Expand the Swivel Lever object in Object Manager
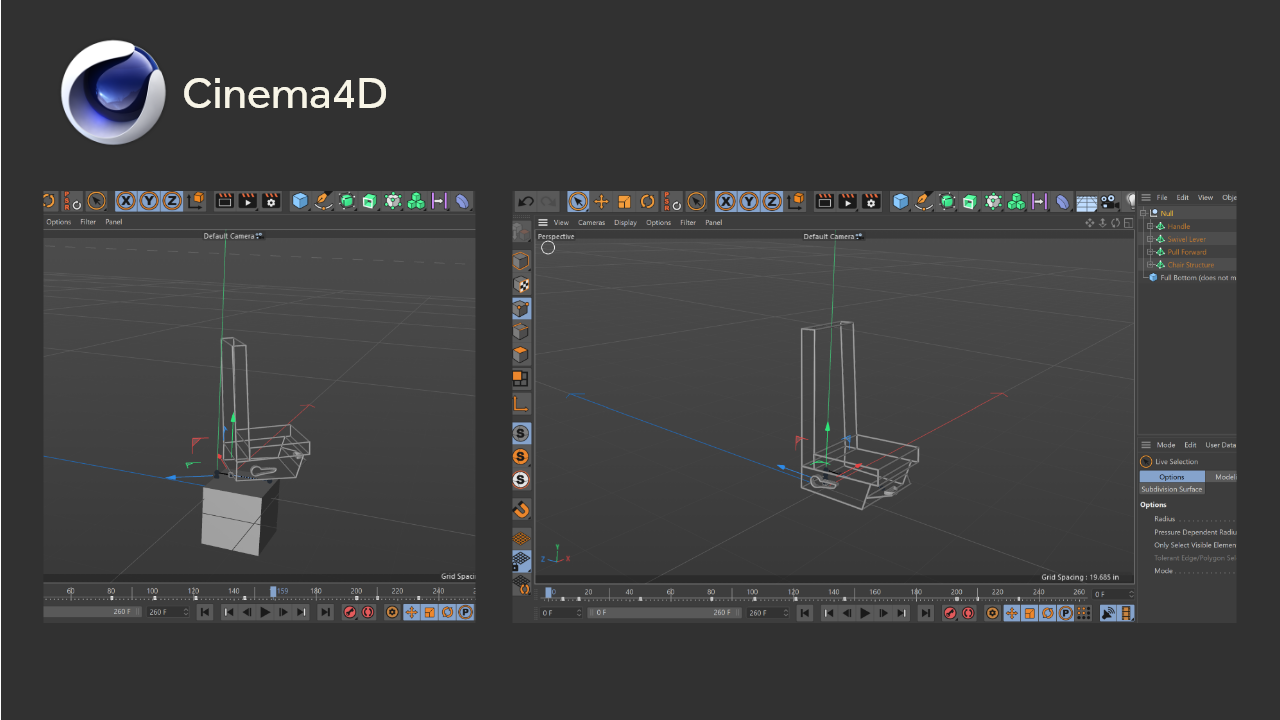The width and height of the screenshot is (1280, 720). point(1150,240)
